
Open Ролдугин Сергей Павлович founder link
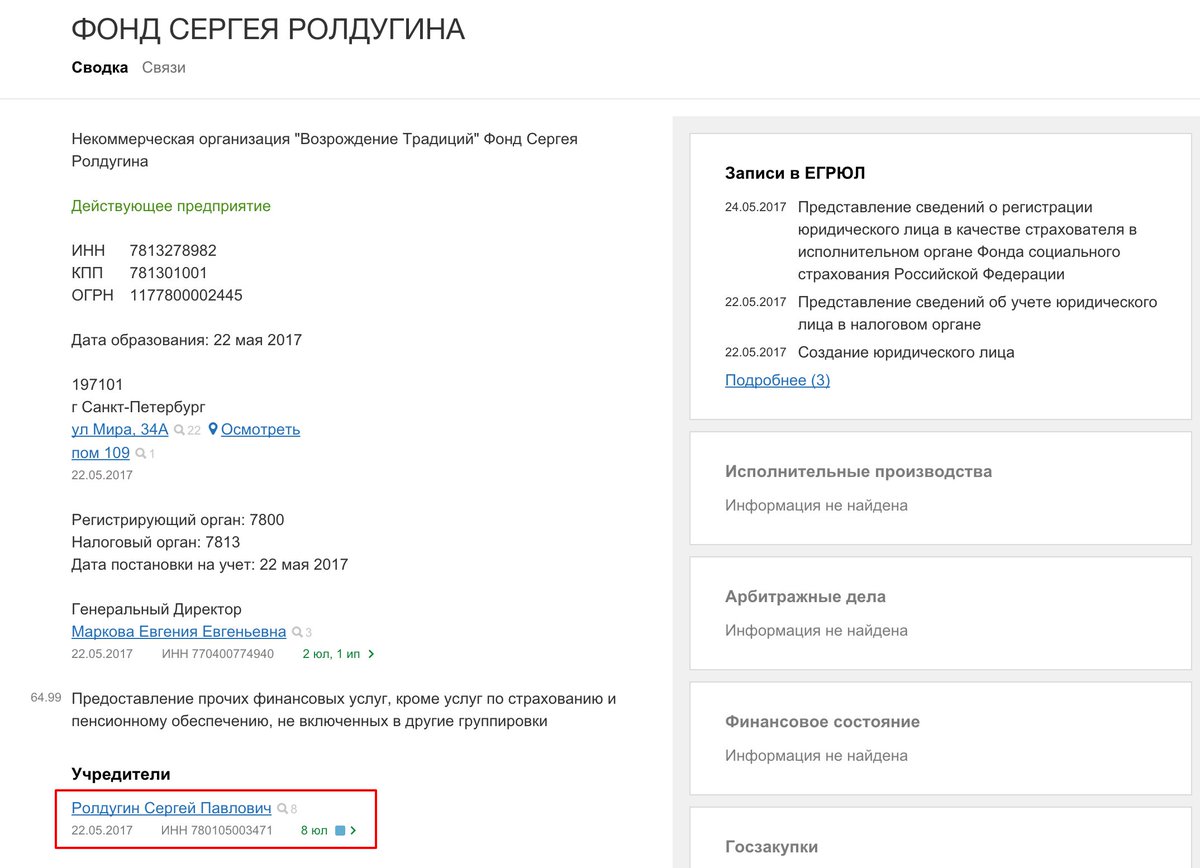pos(172,808)
